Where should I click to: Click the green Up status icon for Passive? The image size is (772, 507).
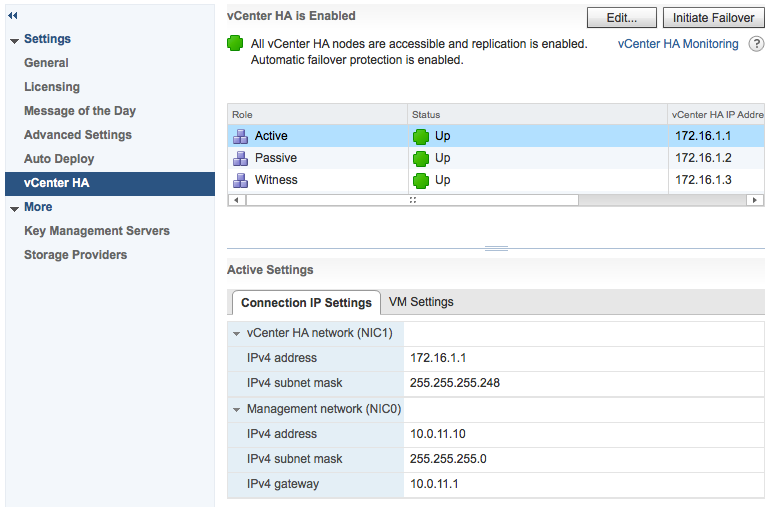(x=421, y=158)
